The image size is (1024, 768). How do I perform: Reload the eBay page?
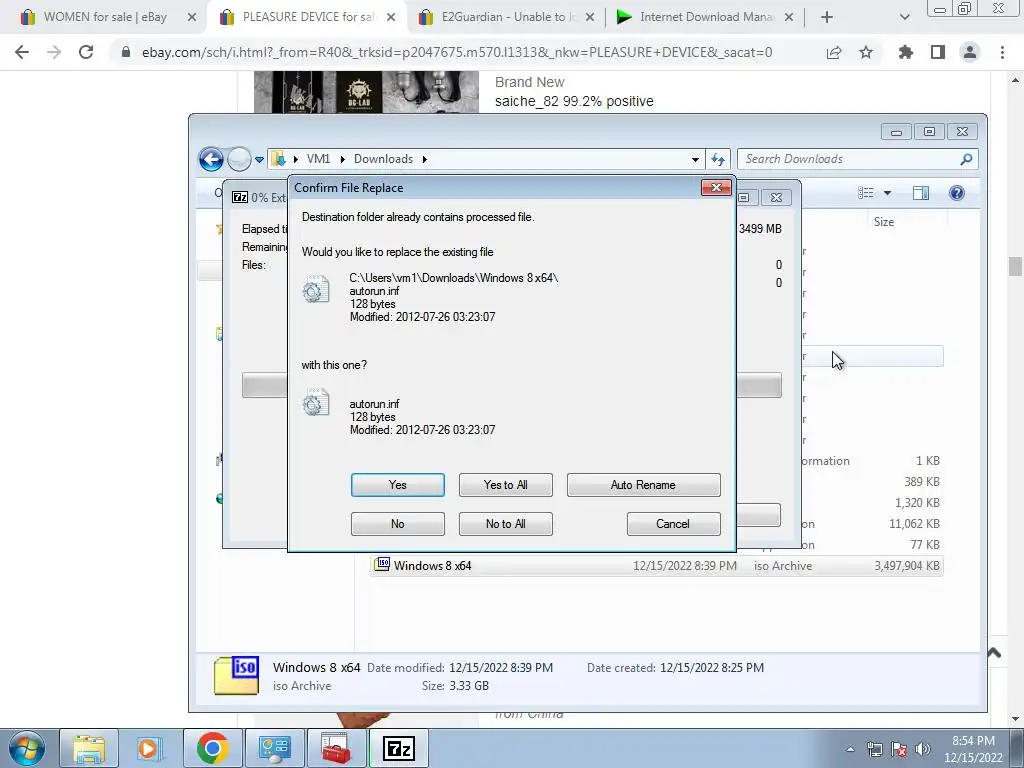(86, 52)
